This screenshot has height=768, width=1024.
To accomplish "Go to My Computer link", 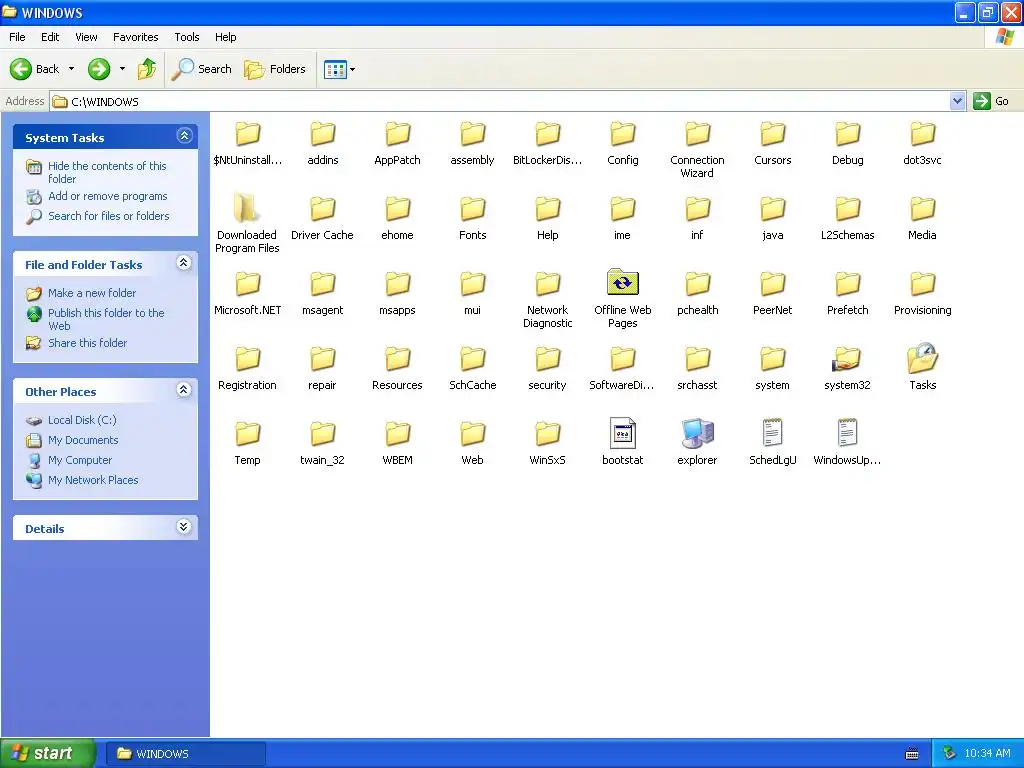I will pos(80,460).
